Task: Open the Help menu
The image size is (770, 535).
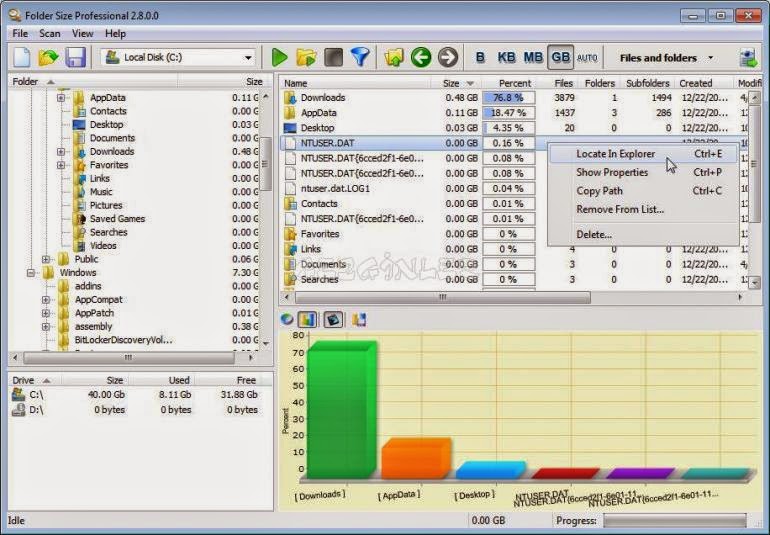Action: 115,33
